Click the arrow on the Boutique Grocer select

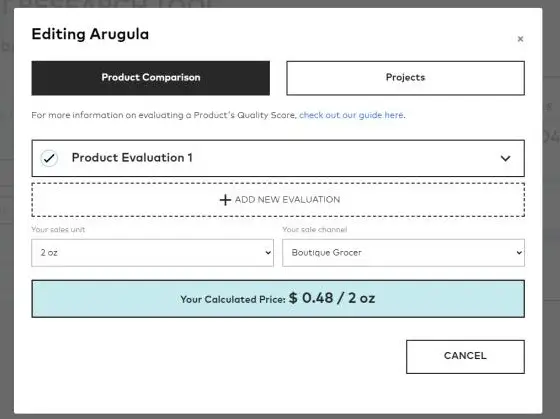coord(519,253)
